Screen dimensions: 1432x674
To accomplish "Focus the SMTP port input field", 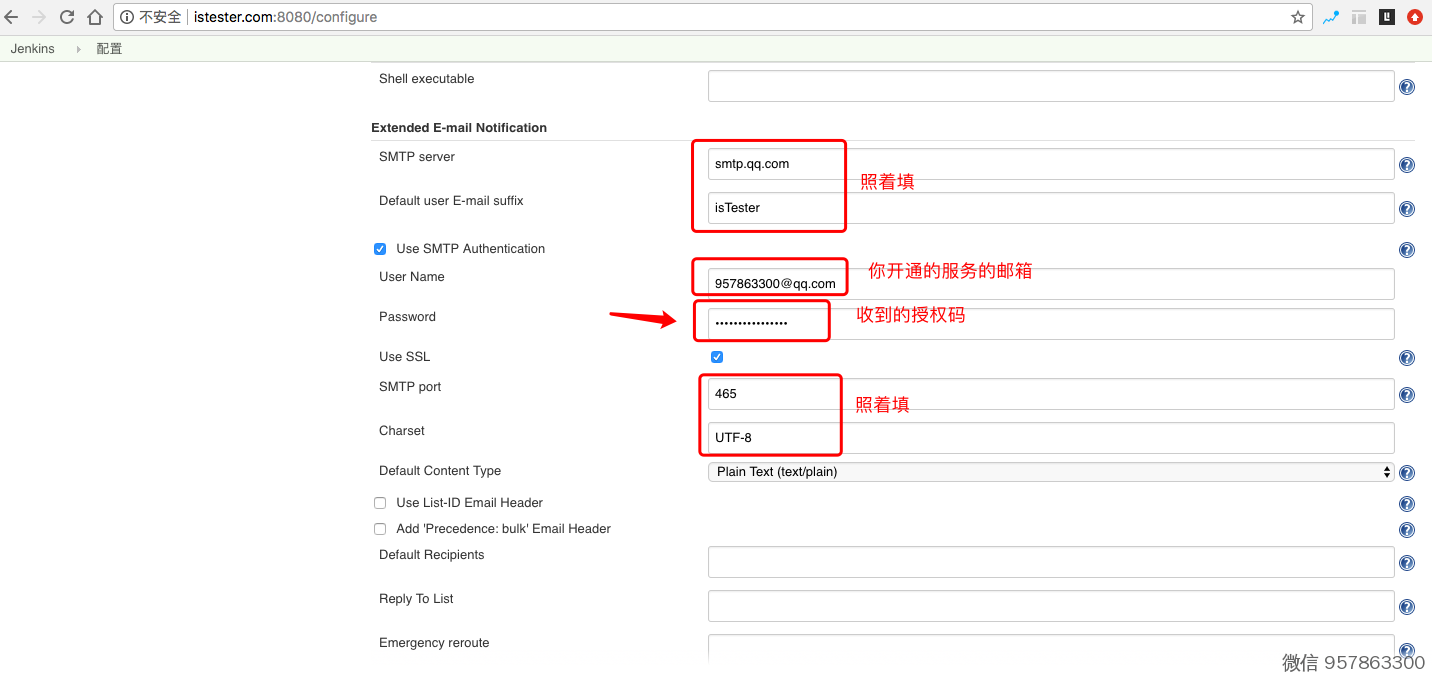I will 1050,394.
